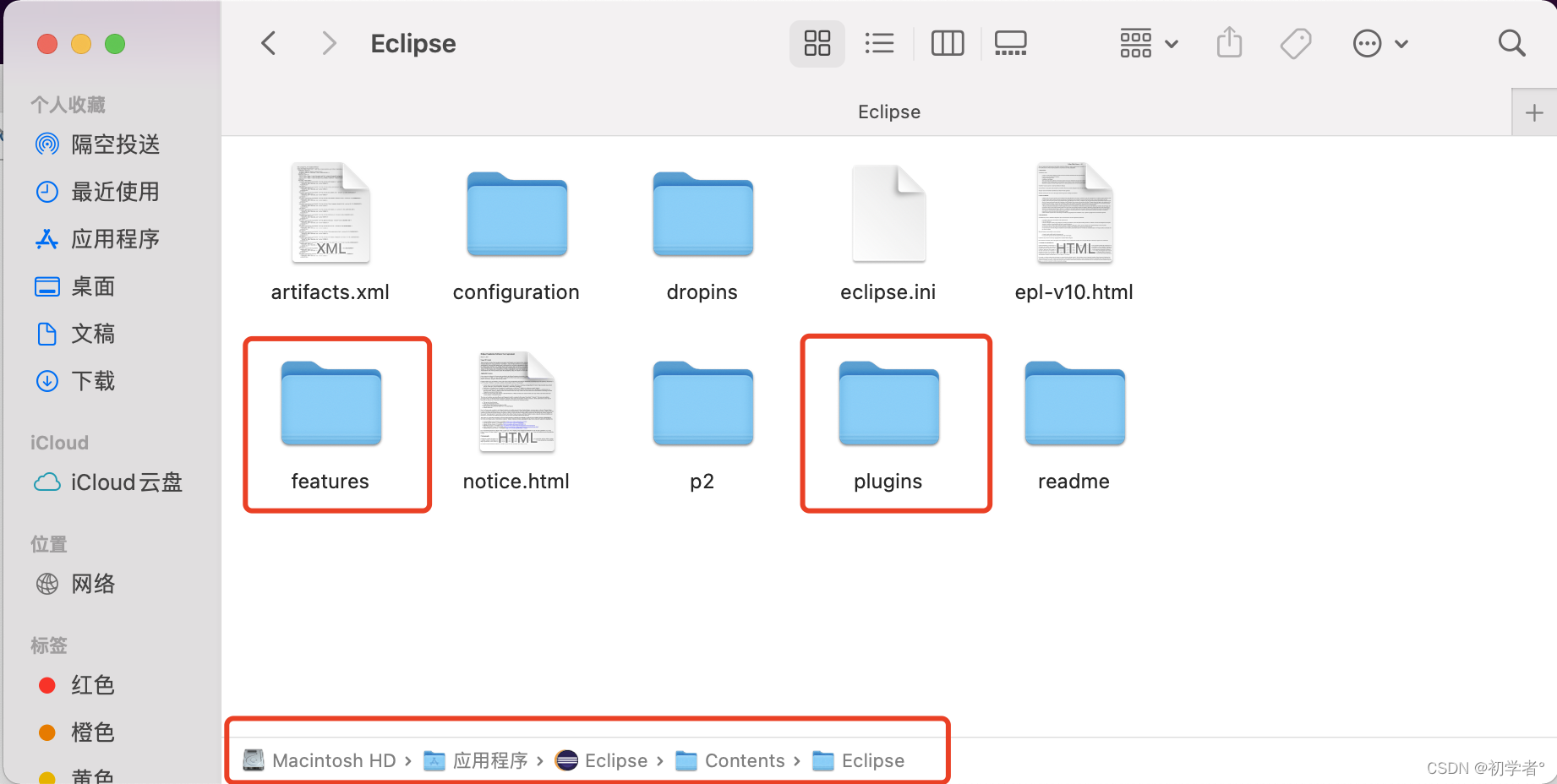The image size is (1557, 784).
Task: Open Desktop (桌面) in sidebar
Action: (x=76, y=286)
